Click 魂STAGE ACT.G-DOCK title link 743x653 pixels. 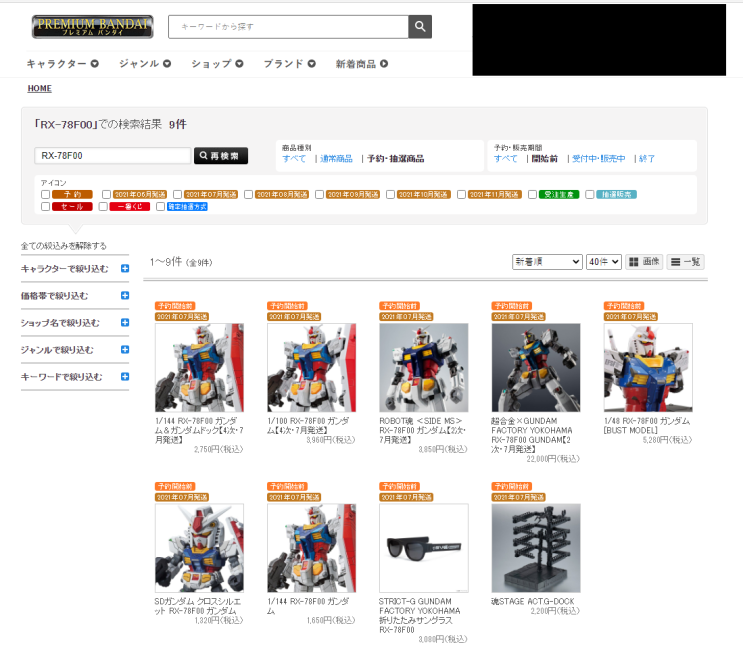point(533,601)
